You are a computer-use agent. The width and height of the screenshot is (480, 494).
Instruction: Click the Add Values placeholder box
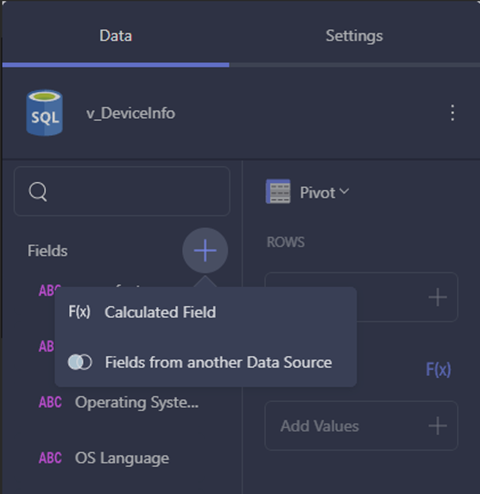click(x=361, y=426)
